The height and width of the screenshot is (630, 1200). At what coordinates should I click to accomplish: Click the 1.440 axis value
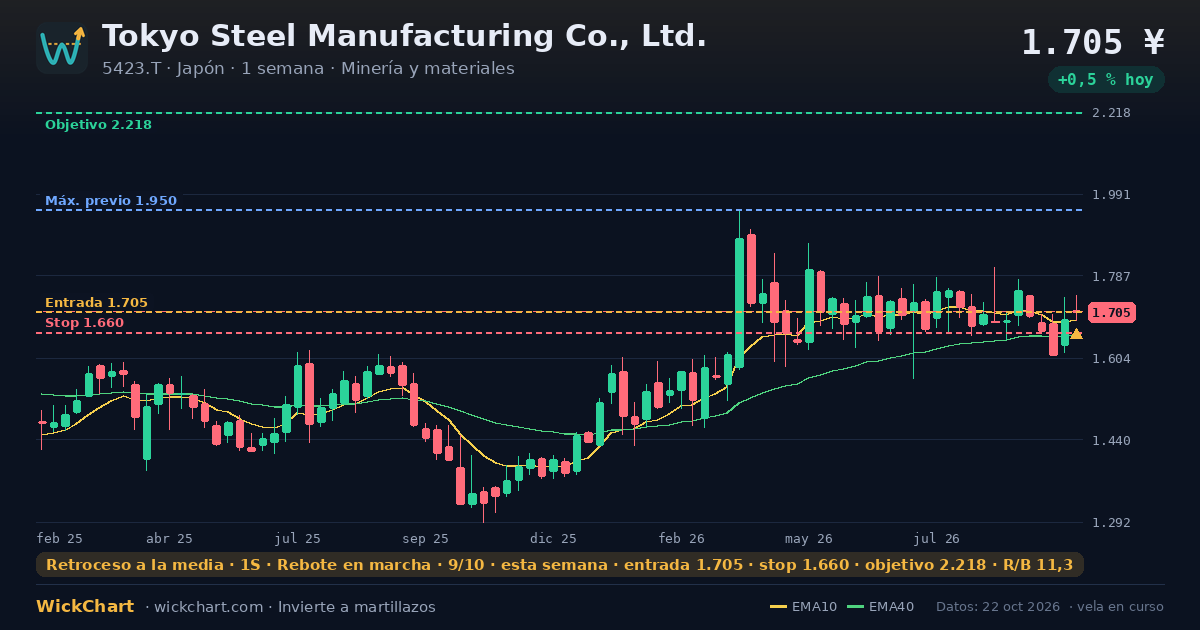click(x=1111, y=441)
